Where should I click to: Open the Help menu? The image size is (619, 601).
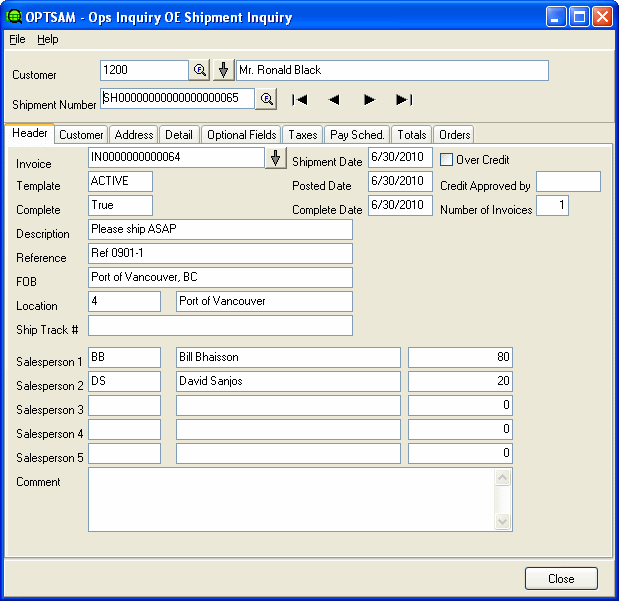click(x=48, y=39)
